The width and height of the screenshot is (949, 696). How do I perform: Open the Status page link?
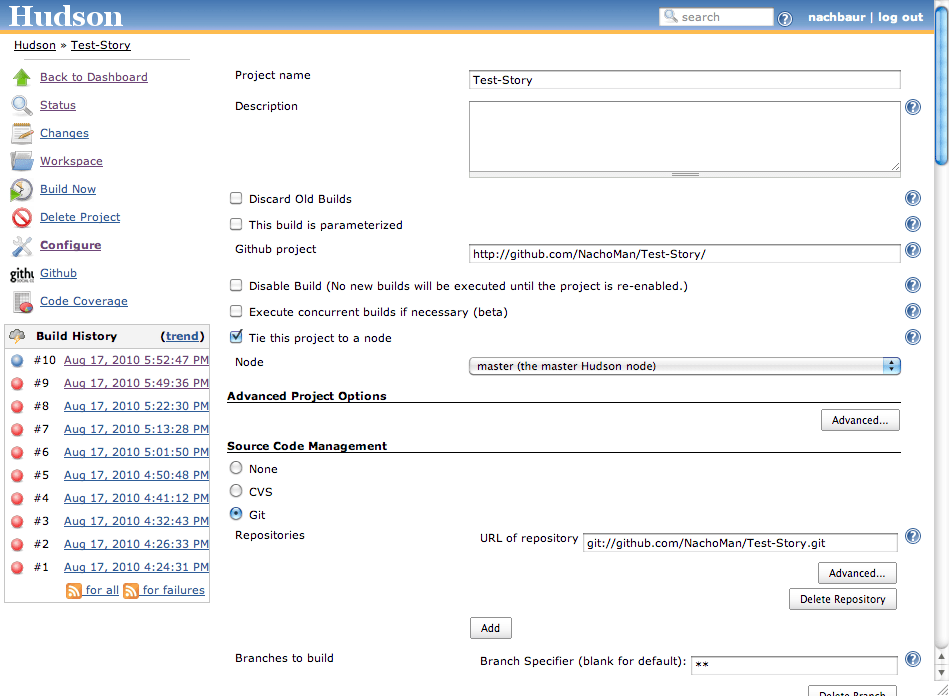click(x=58, y=105)
